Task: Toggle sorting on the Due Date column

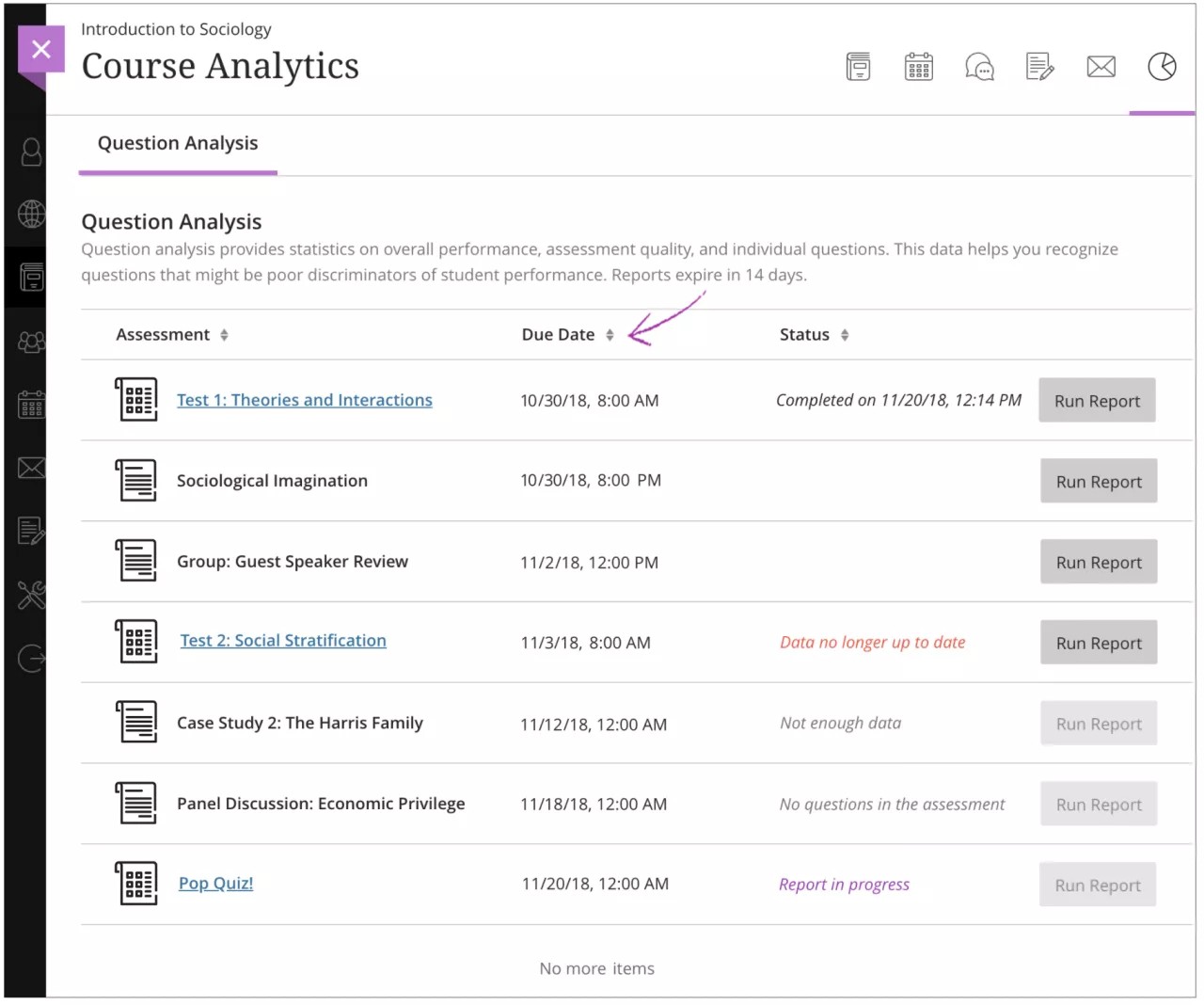Action: click(x=610, y=333)
